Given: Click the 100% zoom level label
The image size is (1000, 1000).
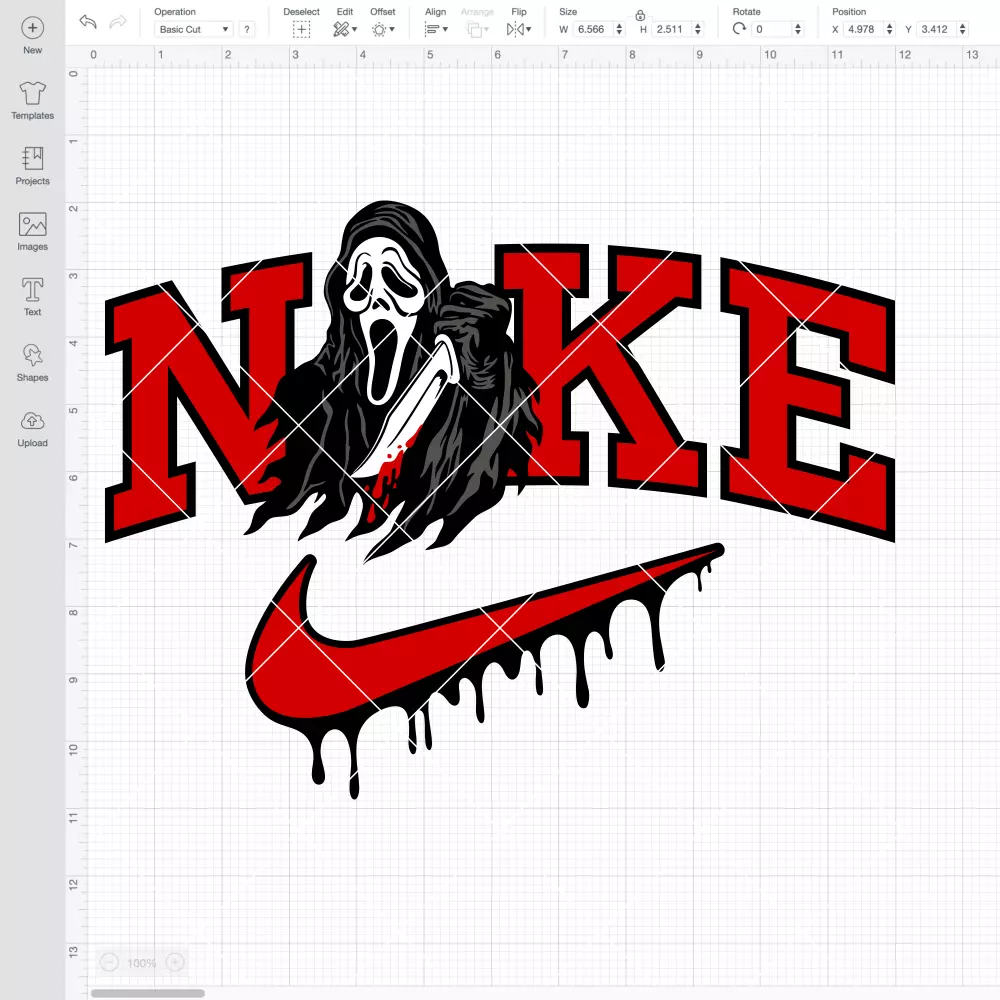Looking at the screenshot, I should (x=142, y=963).
